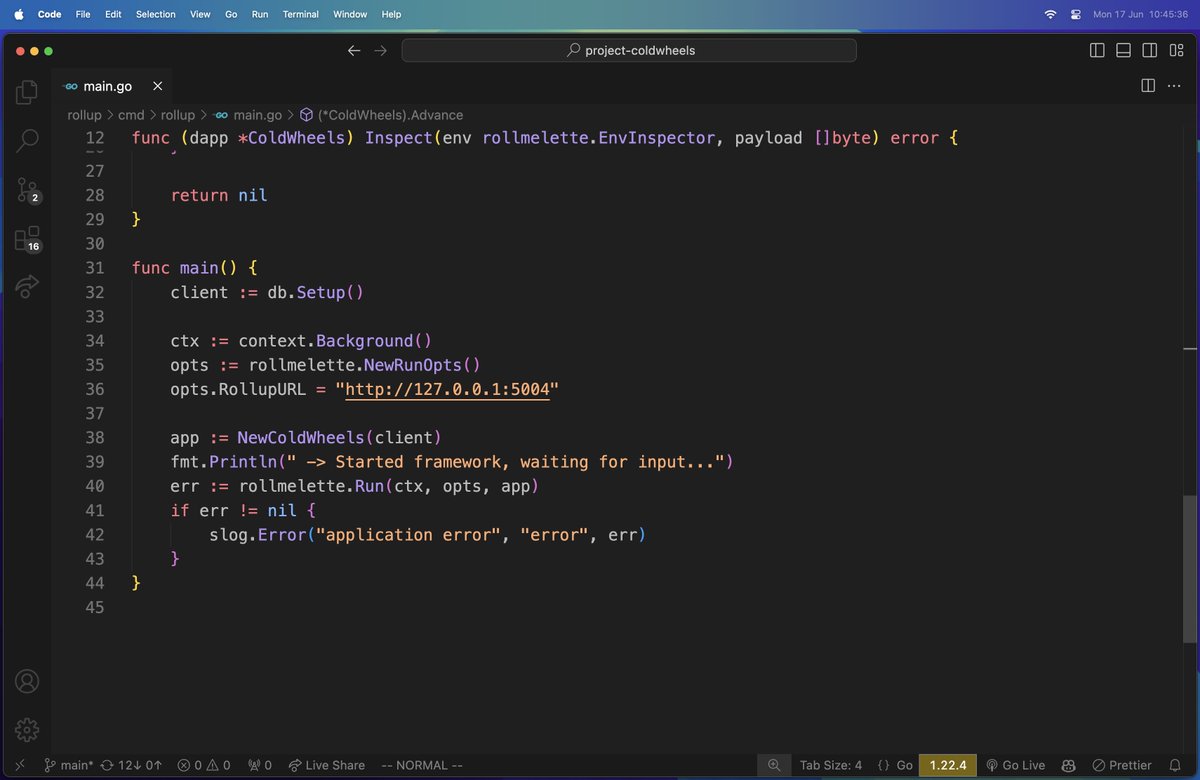Image resolution: width=1200 pixels, height=780 pixels.
Task: Toggle the secondary side bar layout icon
Action: 1149,50
